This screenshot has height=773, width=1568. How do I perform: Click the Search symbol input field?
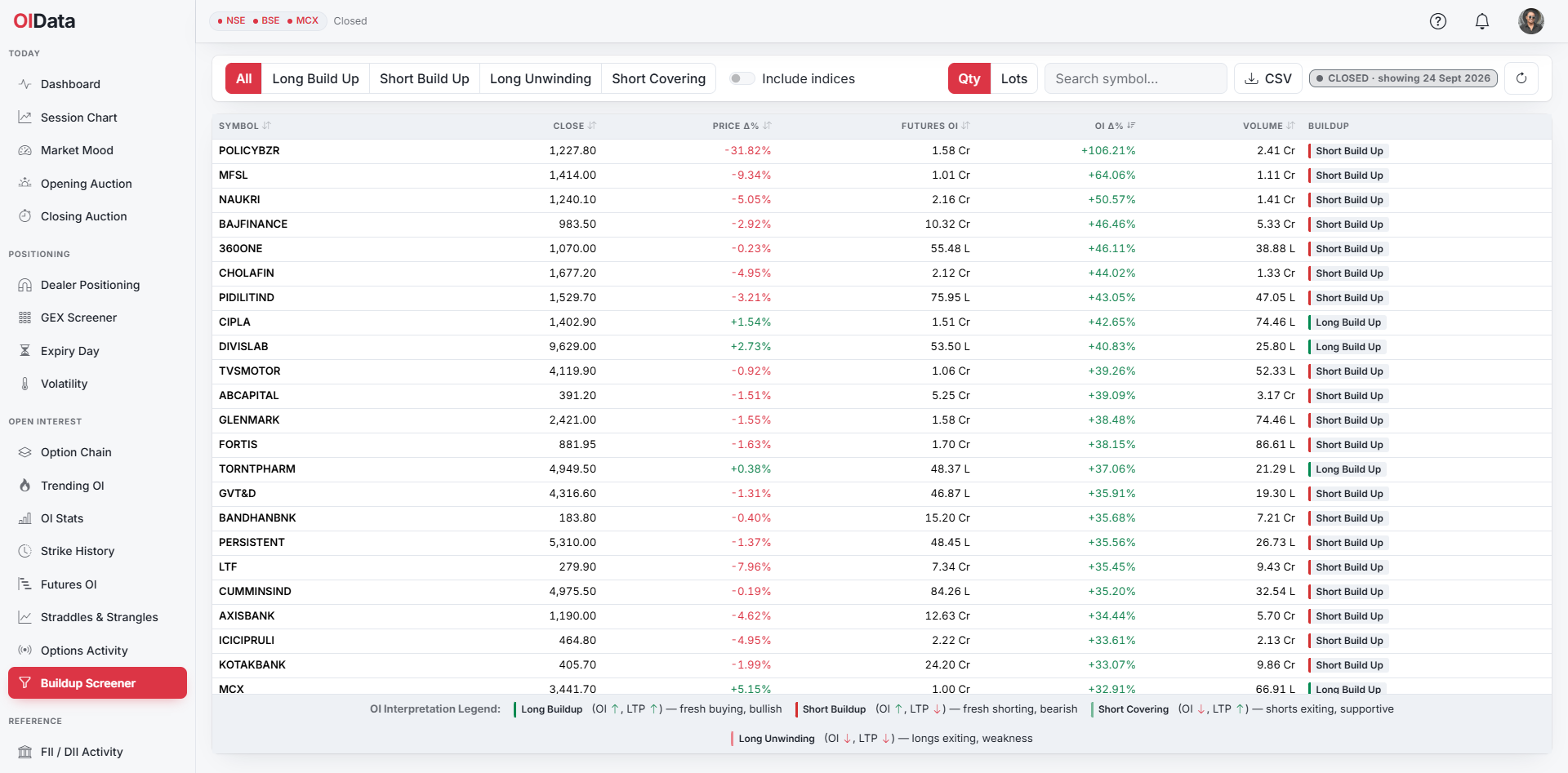click(x=1135, y=78)
